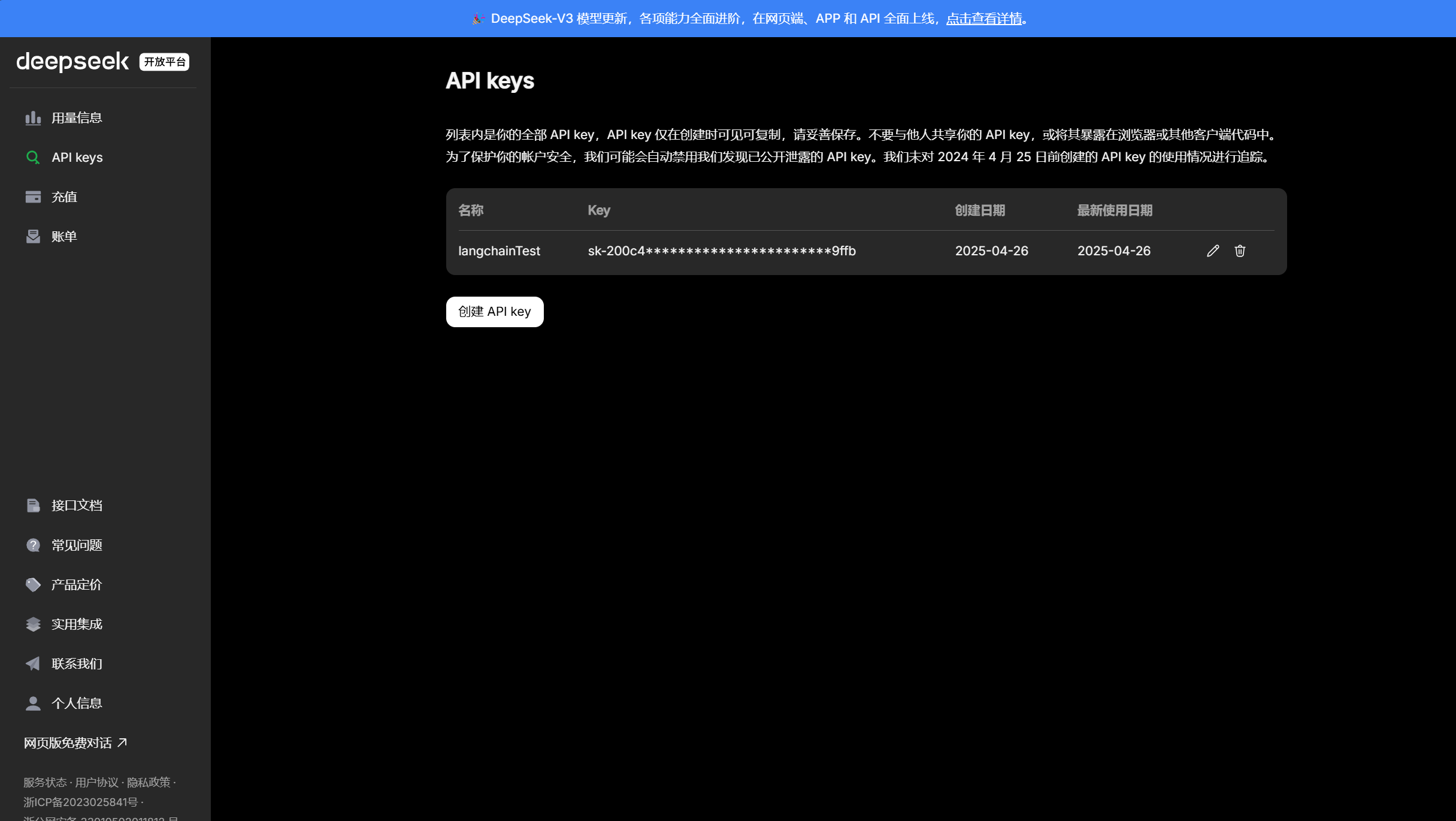The image size is (1456, 821).
Task: Click the API docs document icon
Action: pos(33,506)
